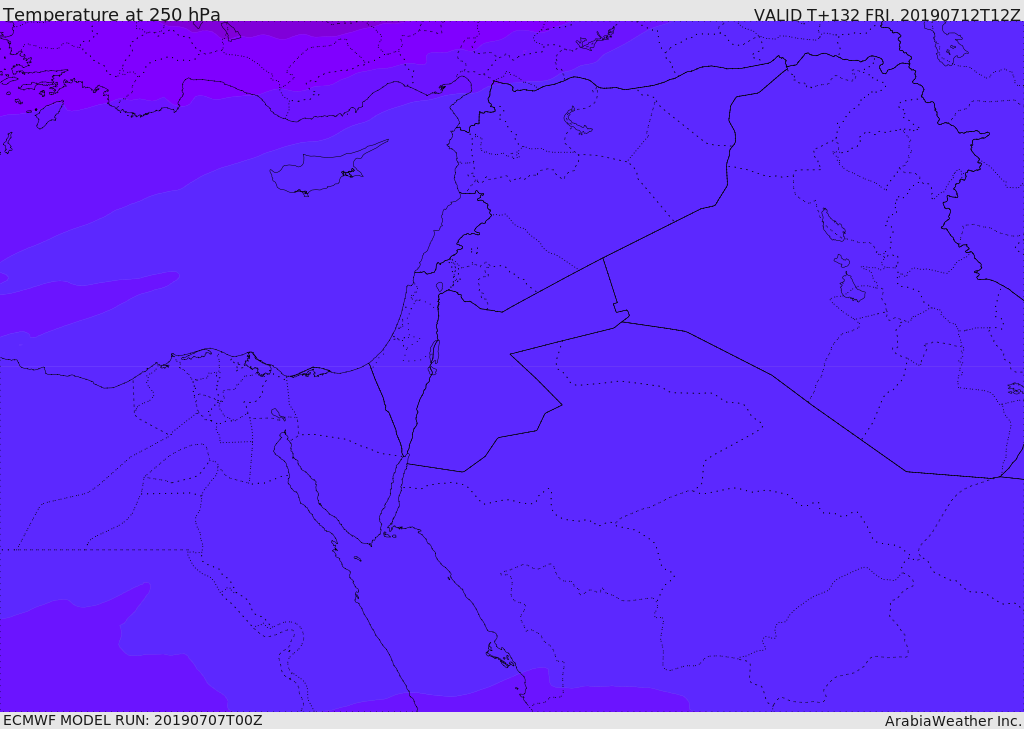
Task: Click 'ECMWF MODEL RUN: 20190707T00Z' text
Action: [x=133, y=721]
